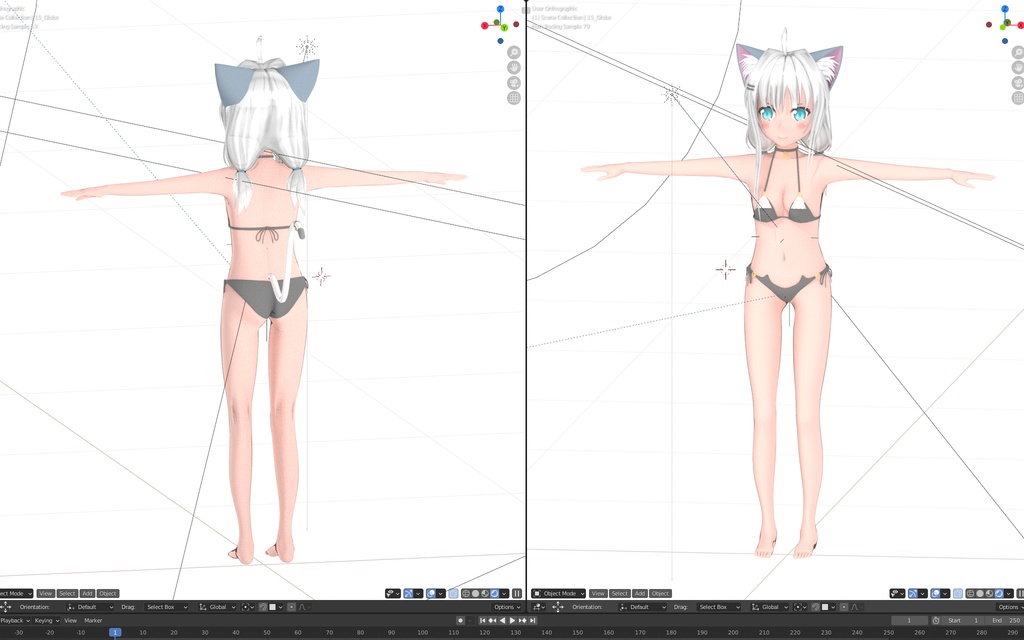Open the Add menu in the right viewport
1024x640 pixels.
click(x=639, y=593)
